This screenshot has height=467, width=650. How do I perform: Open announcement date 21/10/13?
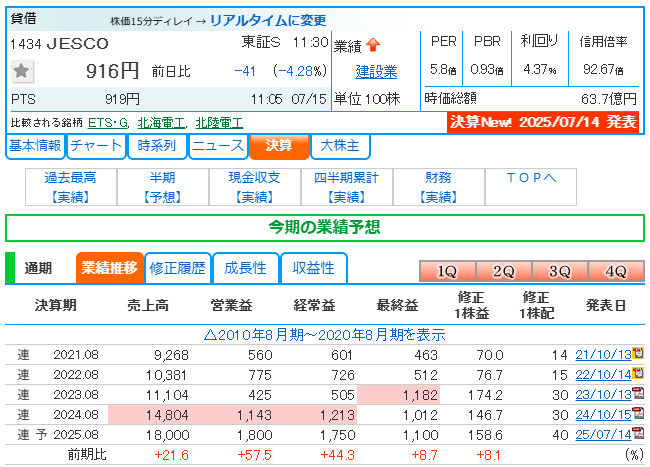coord(603,355)
